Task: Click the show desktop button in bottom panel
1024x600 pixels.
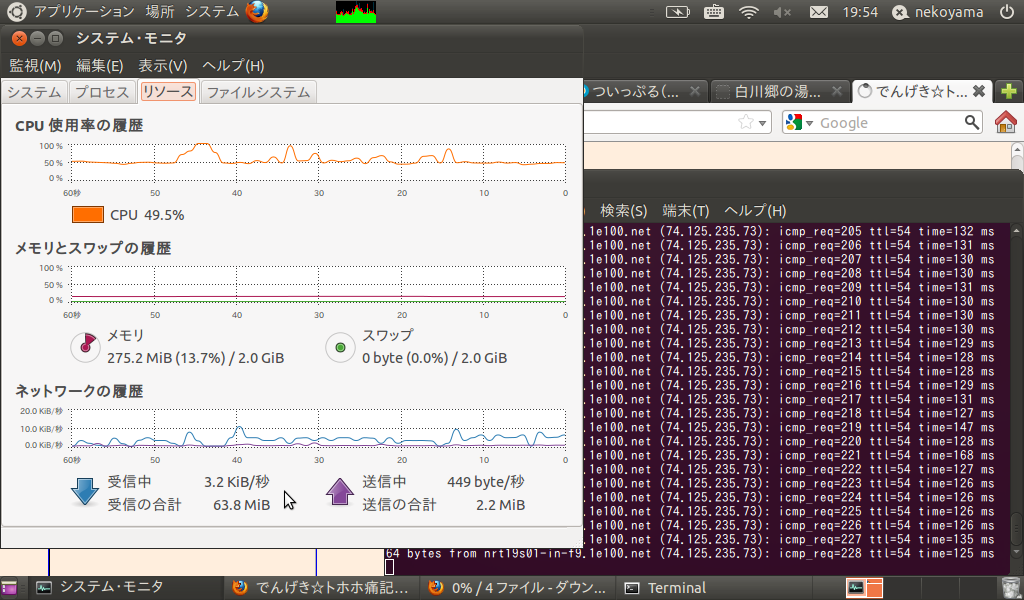Action: pyautogui.click(x=10, y=588)
